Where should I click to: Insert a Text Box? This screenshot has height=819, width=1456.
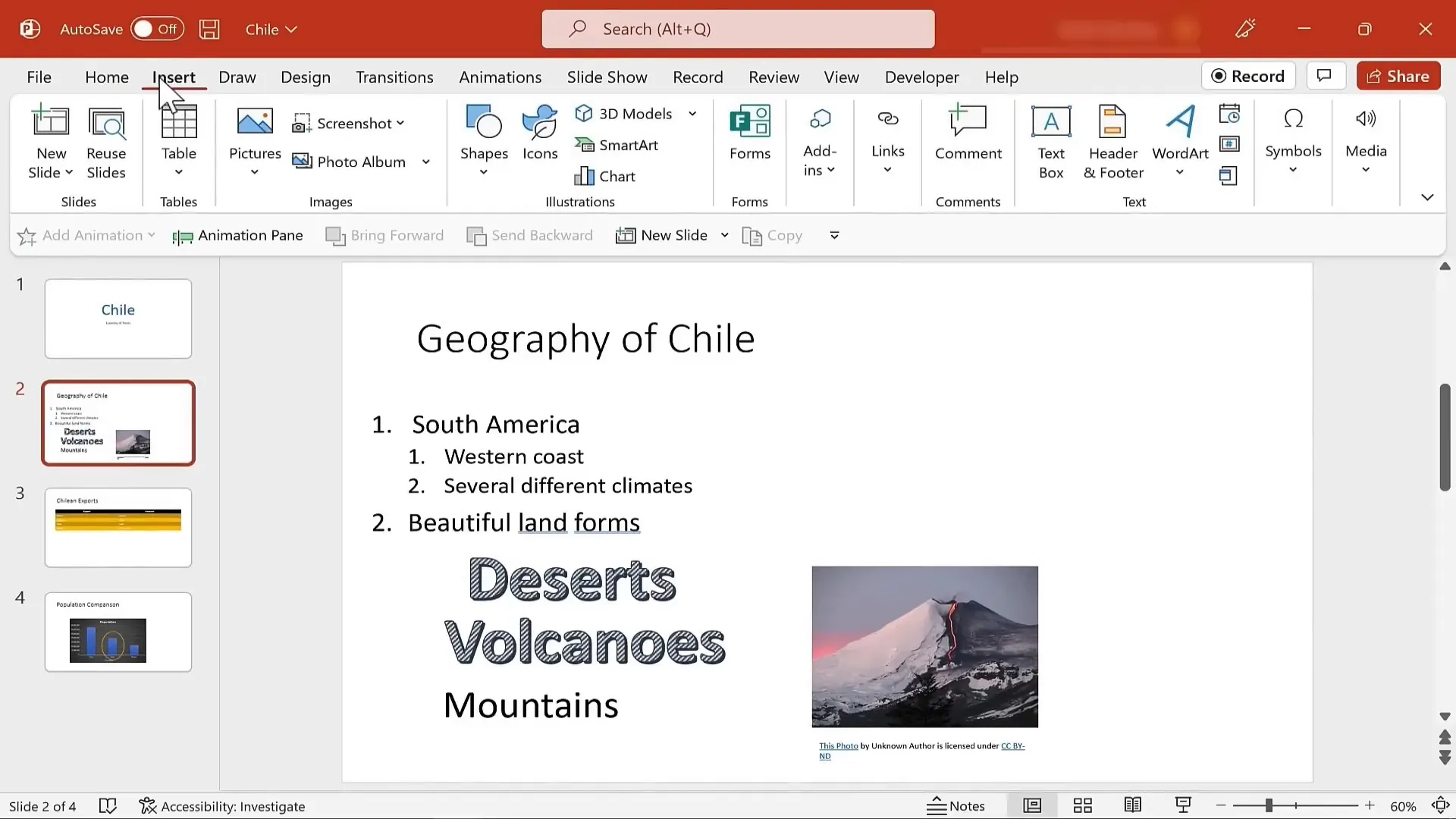coord(1051,143)
